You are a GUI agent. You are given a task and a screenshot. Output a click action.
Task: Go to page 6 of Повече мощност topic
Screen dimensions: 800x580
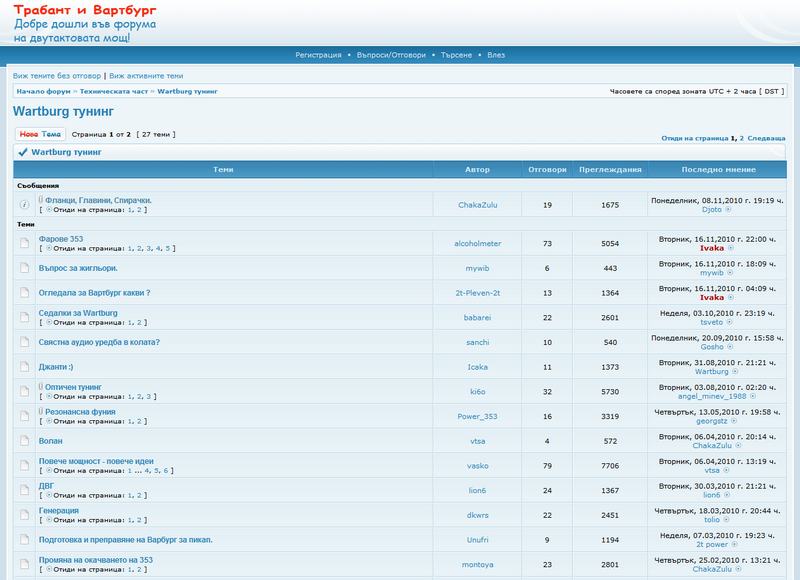click(x=166, y=470)
